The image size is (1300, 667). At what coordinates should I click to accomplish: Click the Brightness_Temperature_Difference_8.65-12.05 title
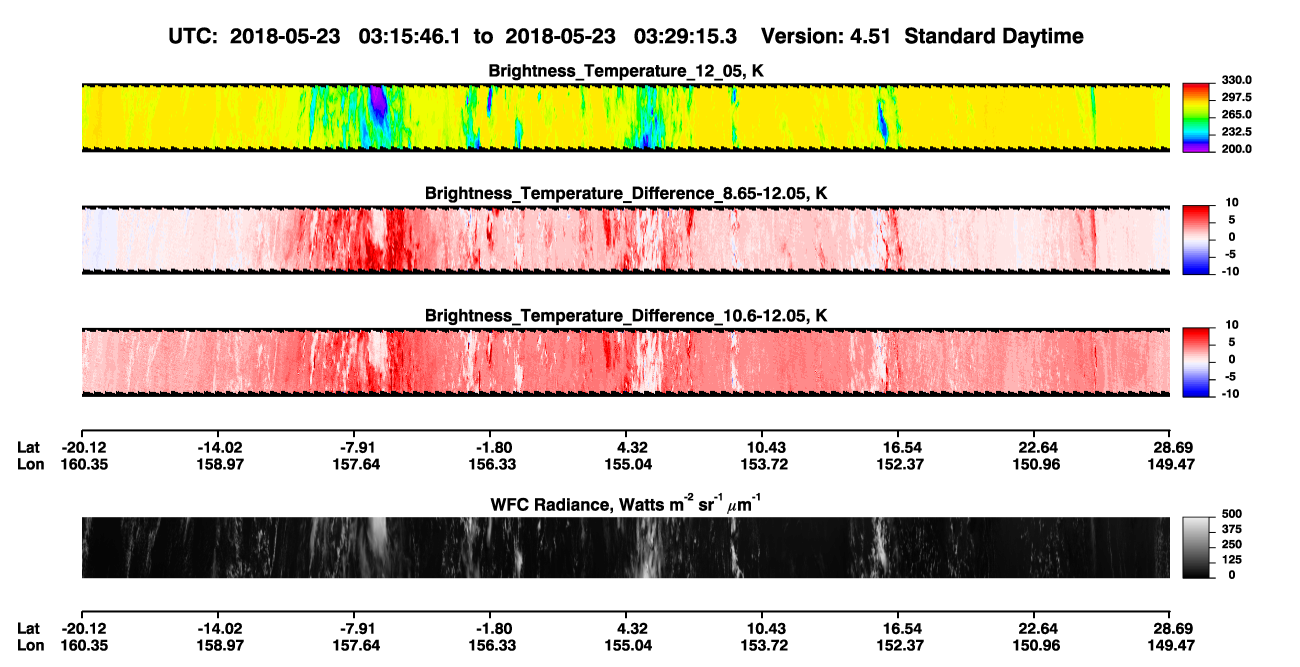pos(625,193)
